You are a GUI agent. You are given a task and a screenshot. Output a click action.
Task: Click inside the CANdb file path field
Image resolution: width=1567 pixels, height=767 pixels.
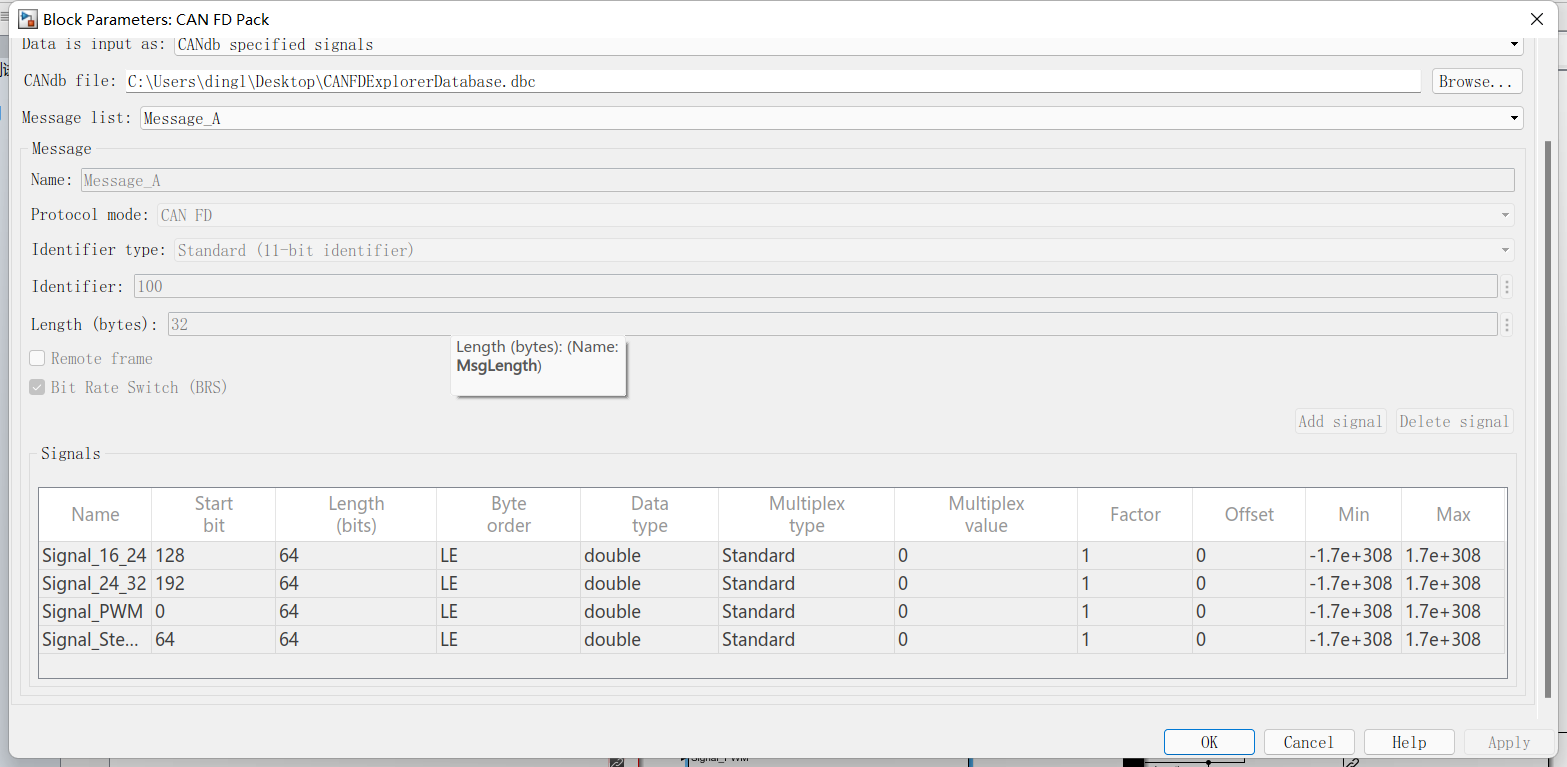click(x=700, y=81)
